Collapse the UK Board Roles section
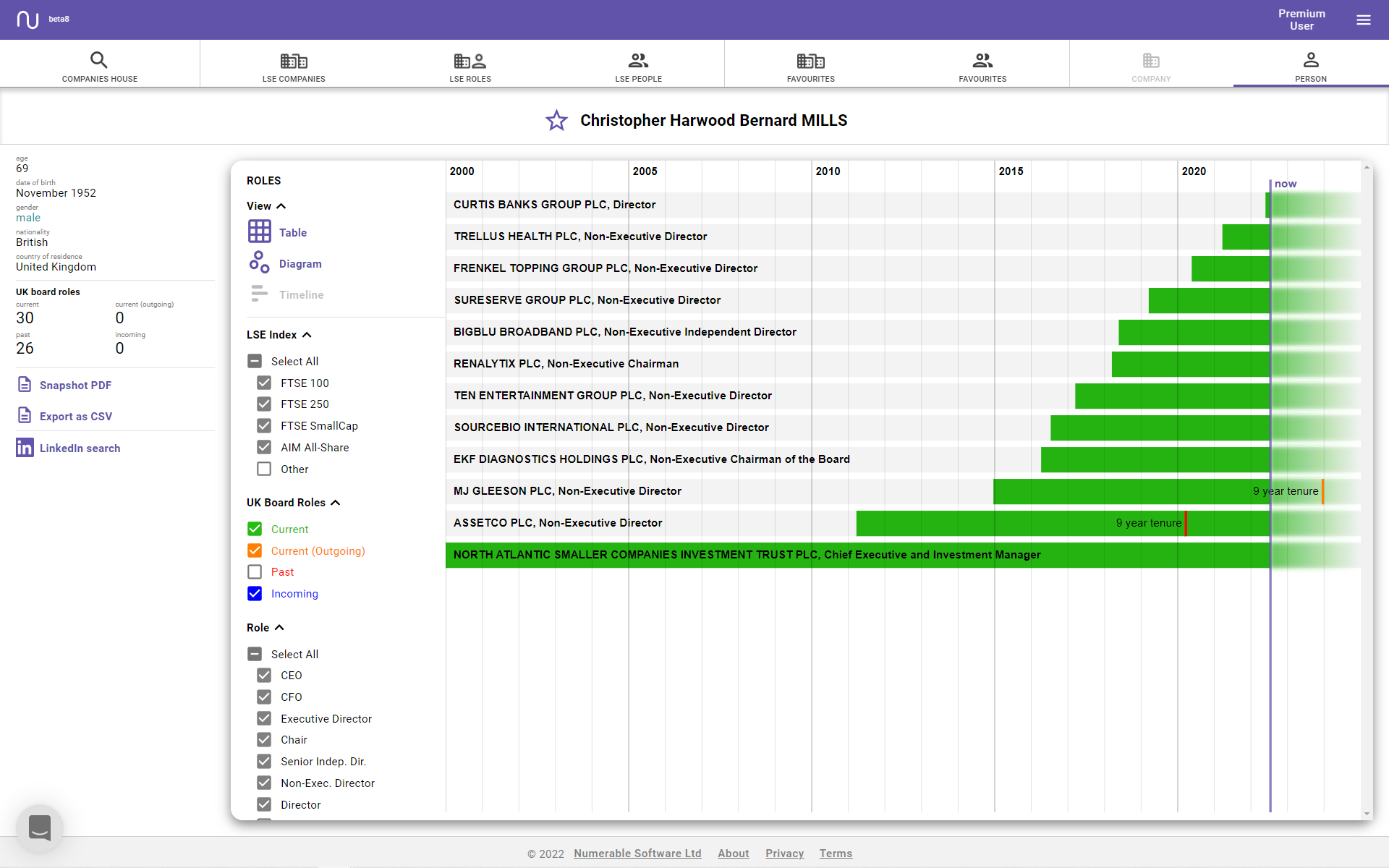 click(336, 503)
